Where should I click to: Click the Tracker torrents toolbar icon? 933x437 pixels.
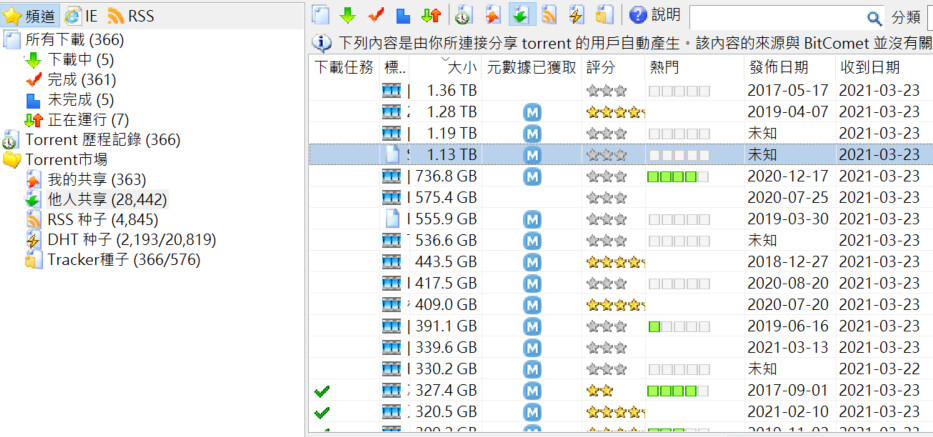pos(604,15)
